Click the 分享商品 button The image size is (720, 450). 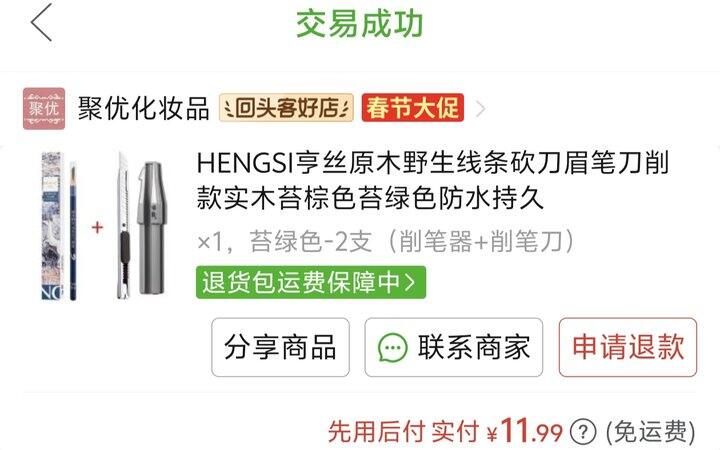pyautogui.click(x=281, y=347)
